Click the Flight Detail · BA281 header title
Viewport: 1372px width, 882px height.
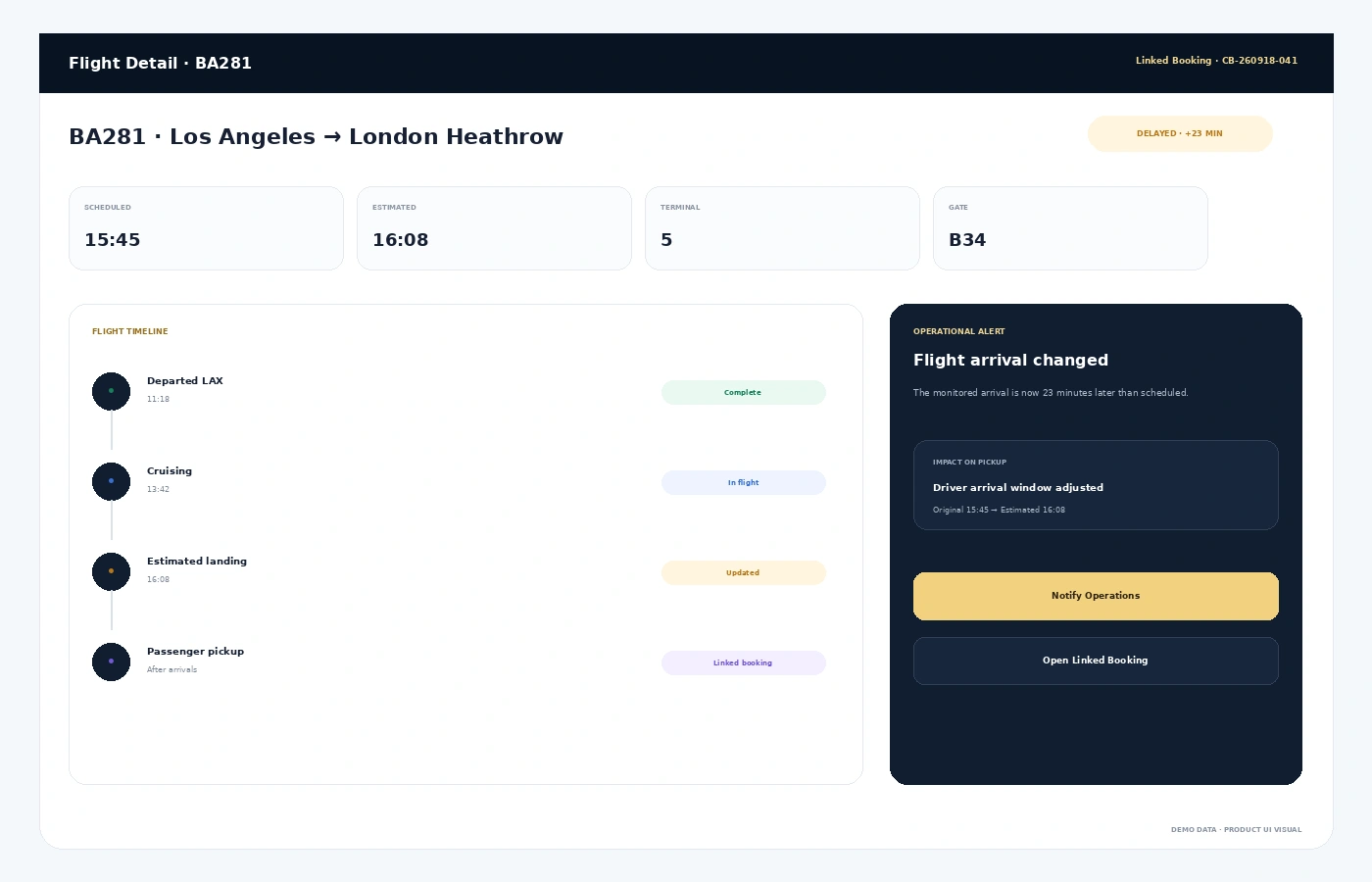click(x=160, y=63)
